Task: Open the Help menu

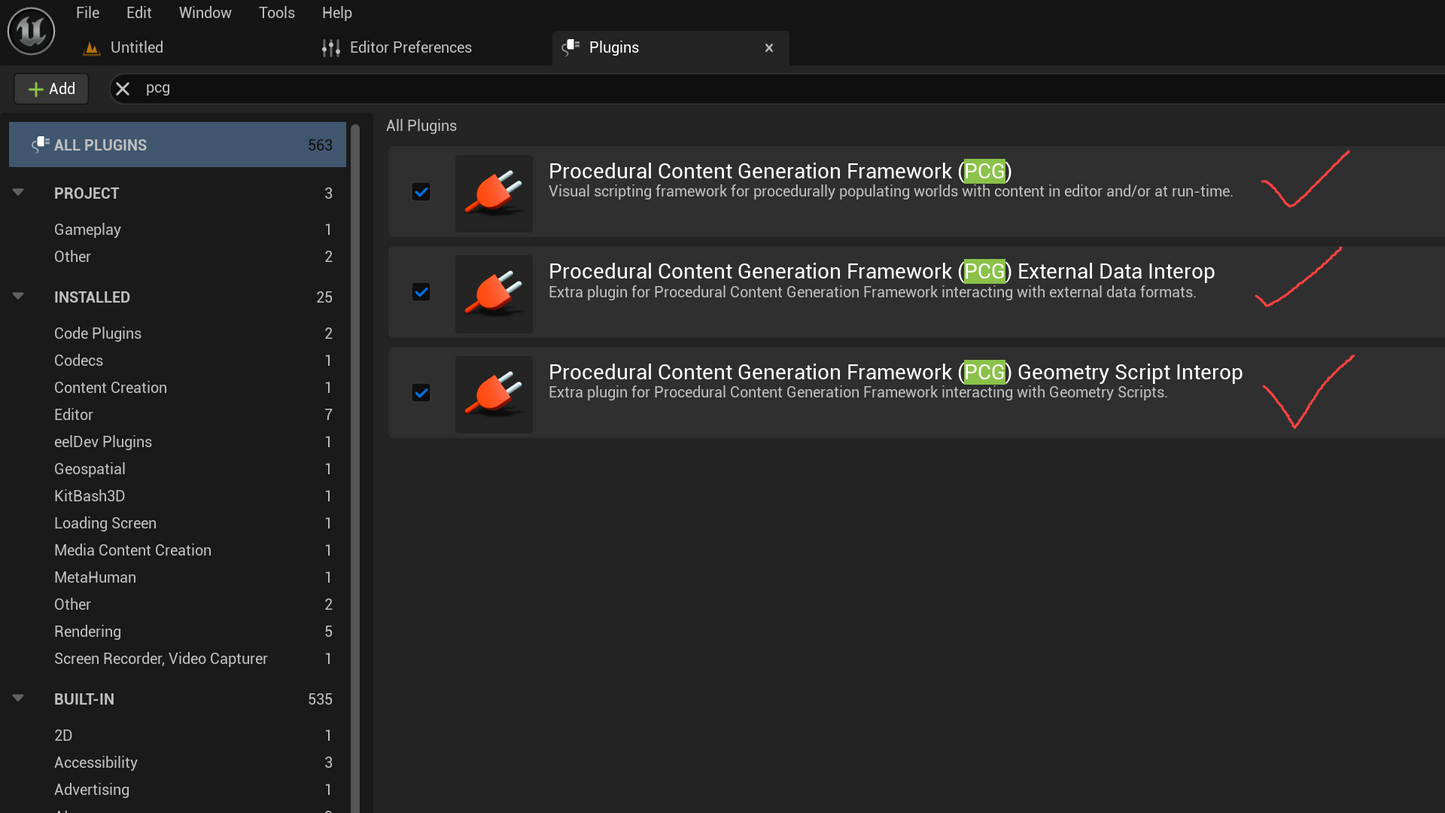Action: coord(337,13)
